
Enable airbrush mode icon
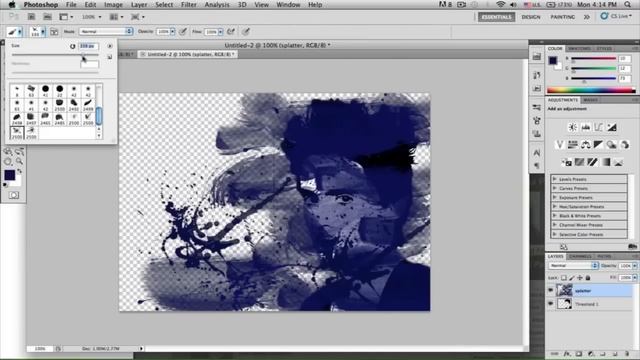231,31
